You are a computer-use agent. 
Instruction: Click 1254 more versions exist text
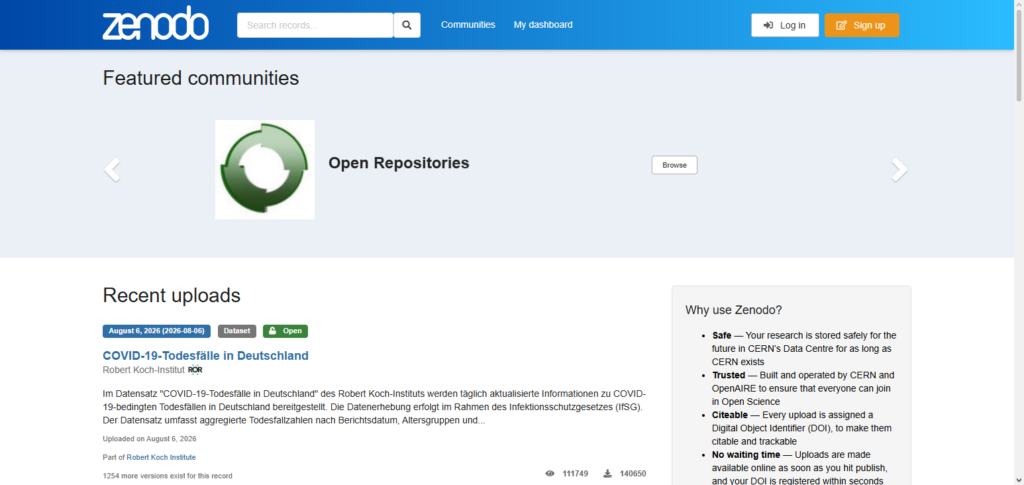click(167, 475)
